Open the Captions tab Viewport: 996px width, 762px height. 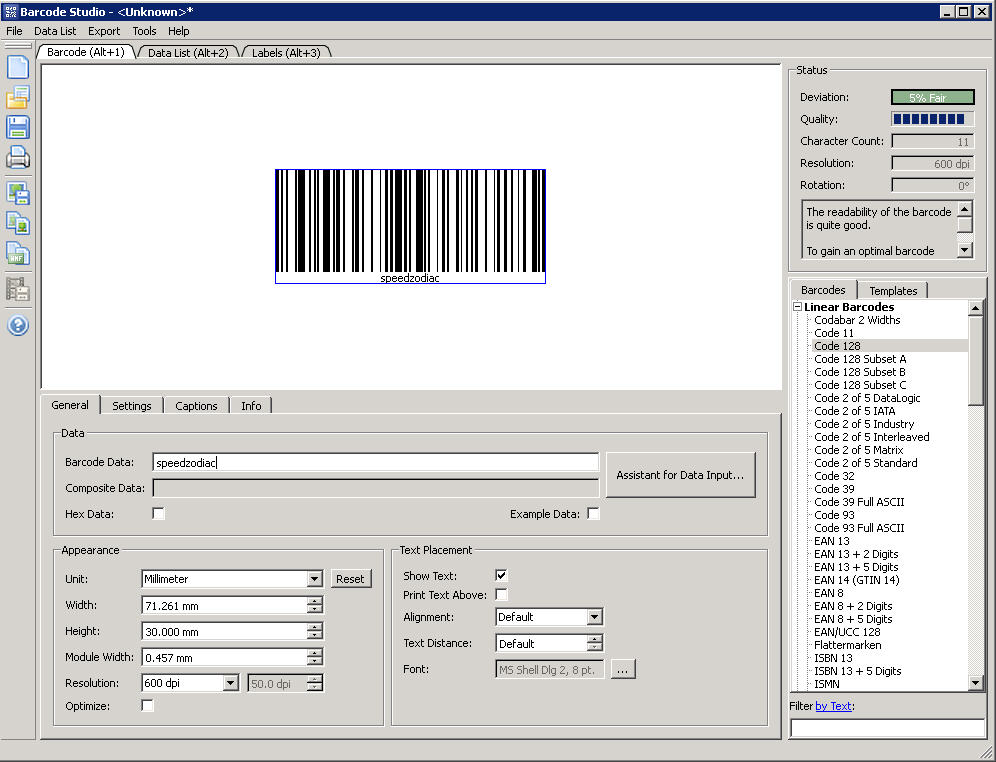tap(196, 406)
